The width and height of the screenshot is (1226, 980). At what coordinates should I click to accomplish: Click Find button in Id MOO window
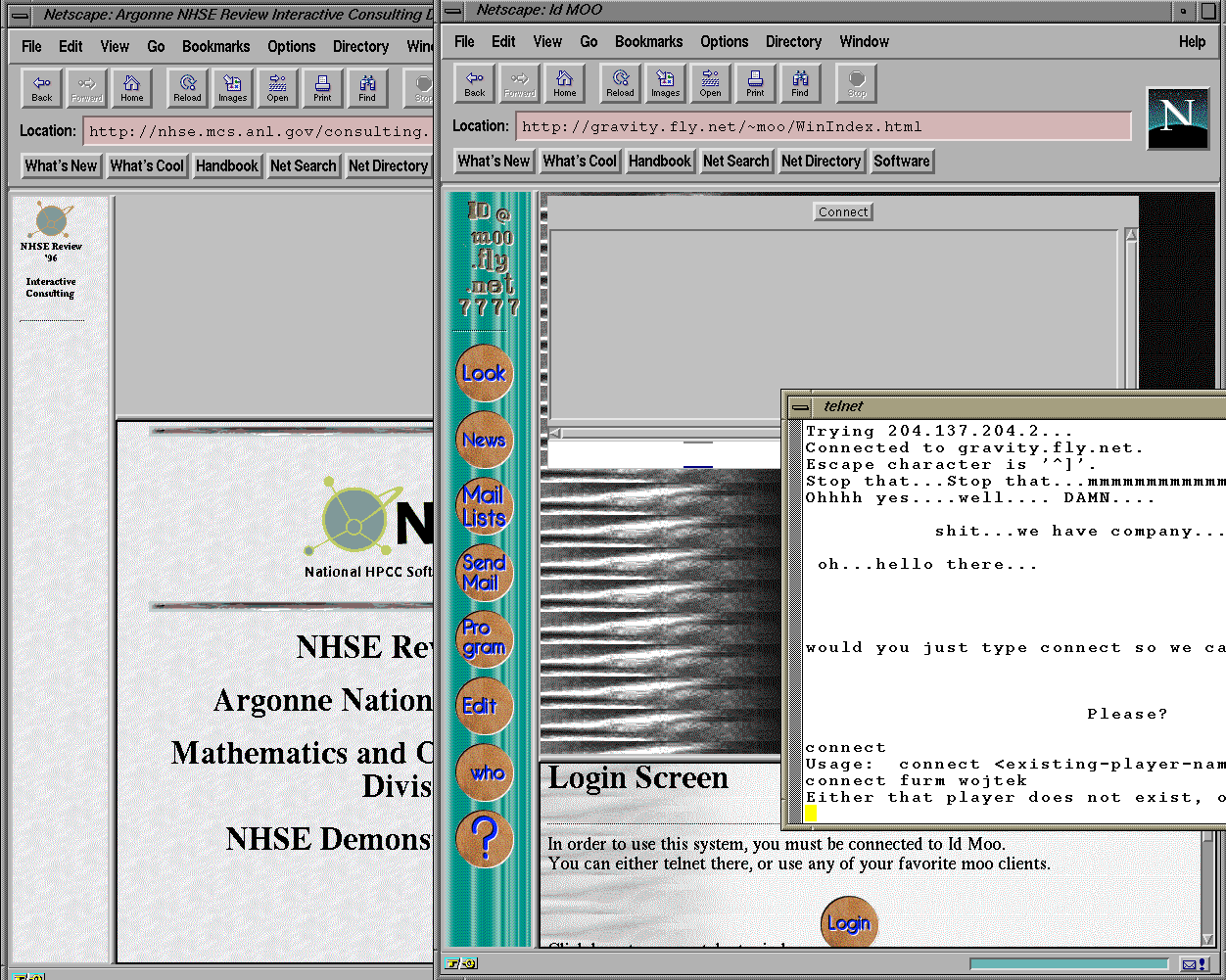tap(800, 83)
